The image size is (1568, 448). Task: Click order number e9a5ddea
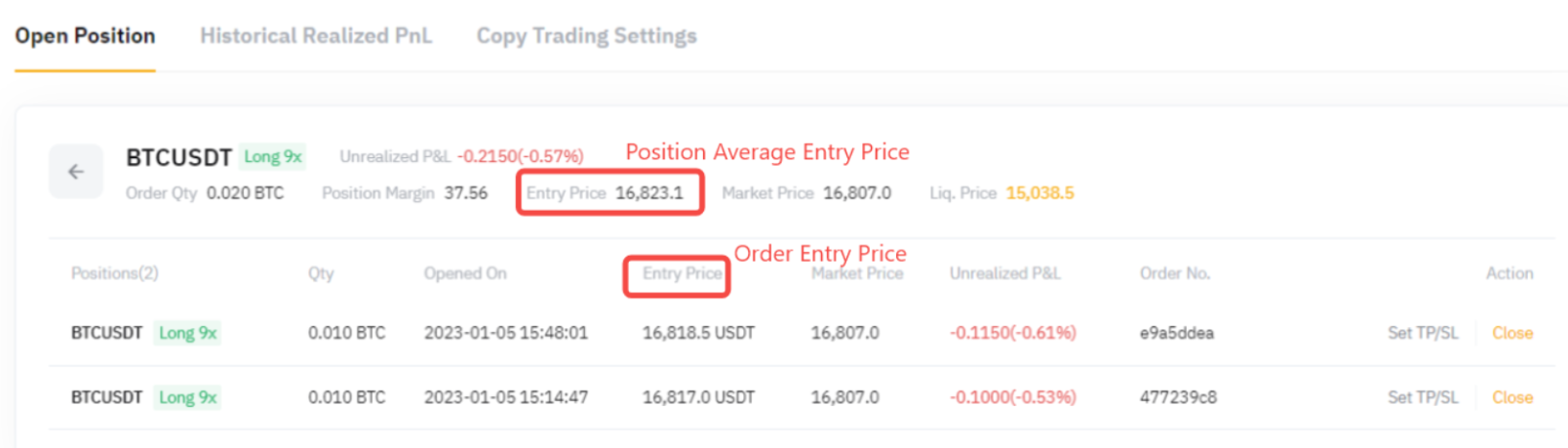click(x=1176, y=333)
